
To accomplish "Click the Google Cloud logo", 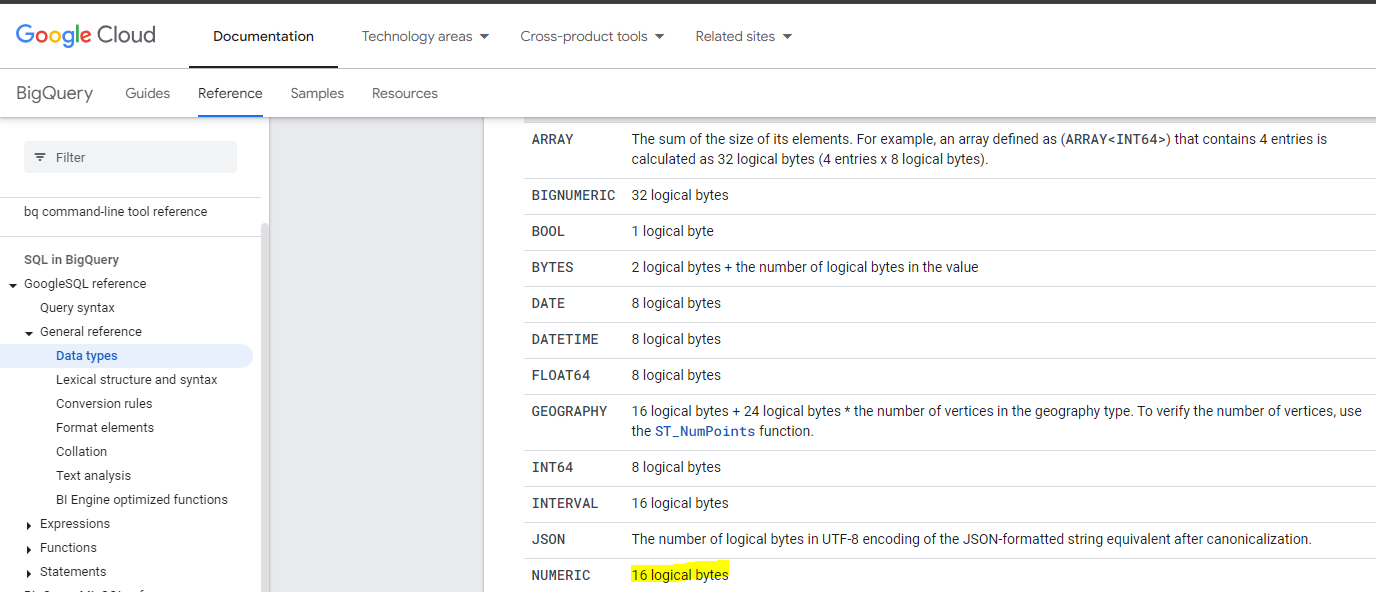I will [x=86, y=35].
